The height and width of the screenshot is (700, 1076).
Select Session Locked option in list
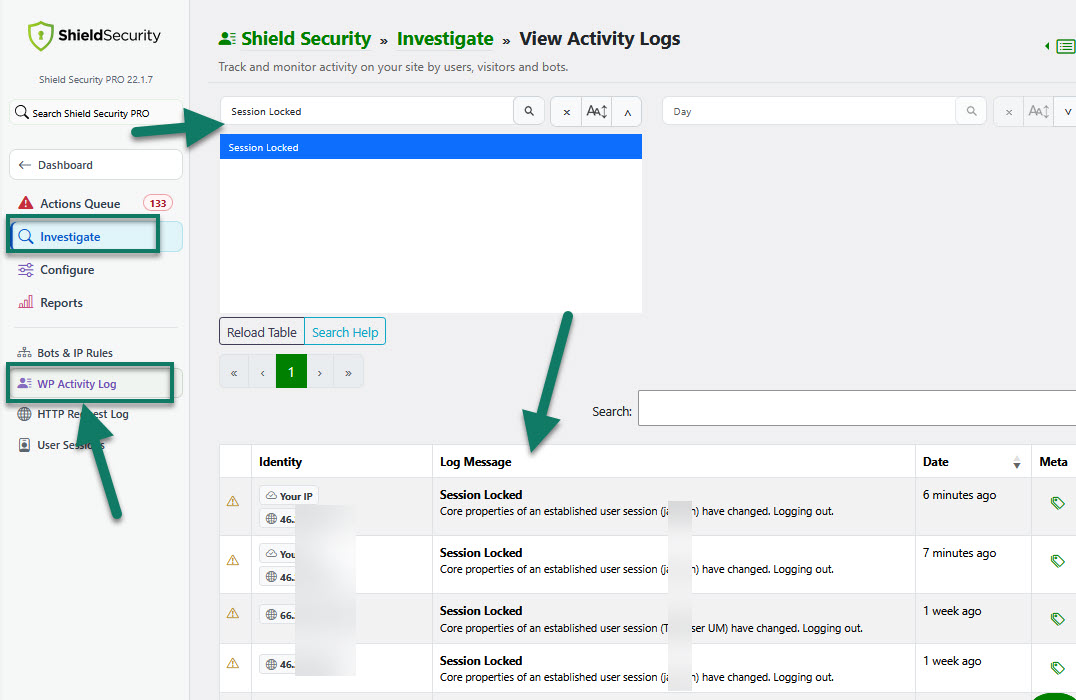[x=431, y=147]
